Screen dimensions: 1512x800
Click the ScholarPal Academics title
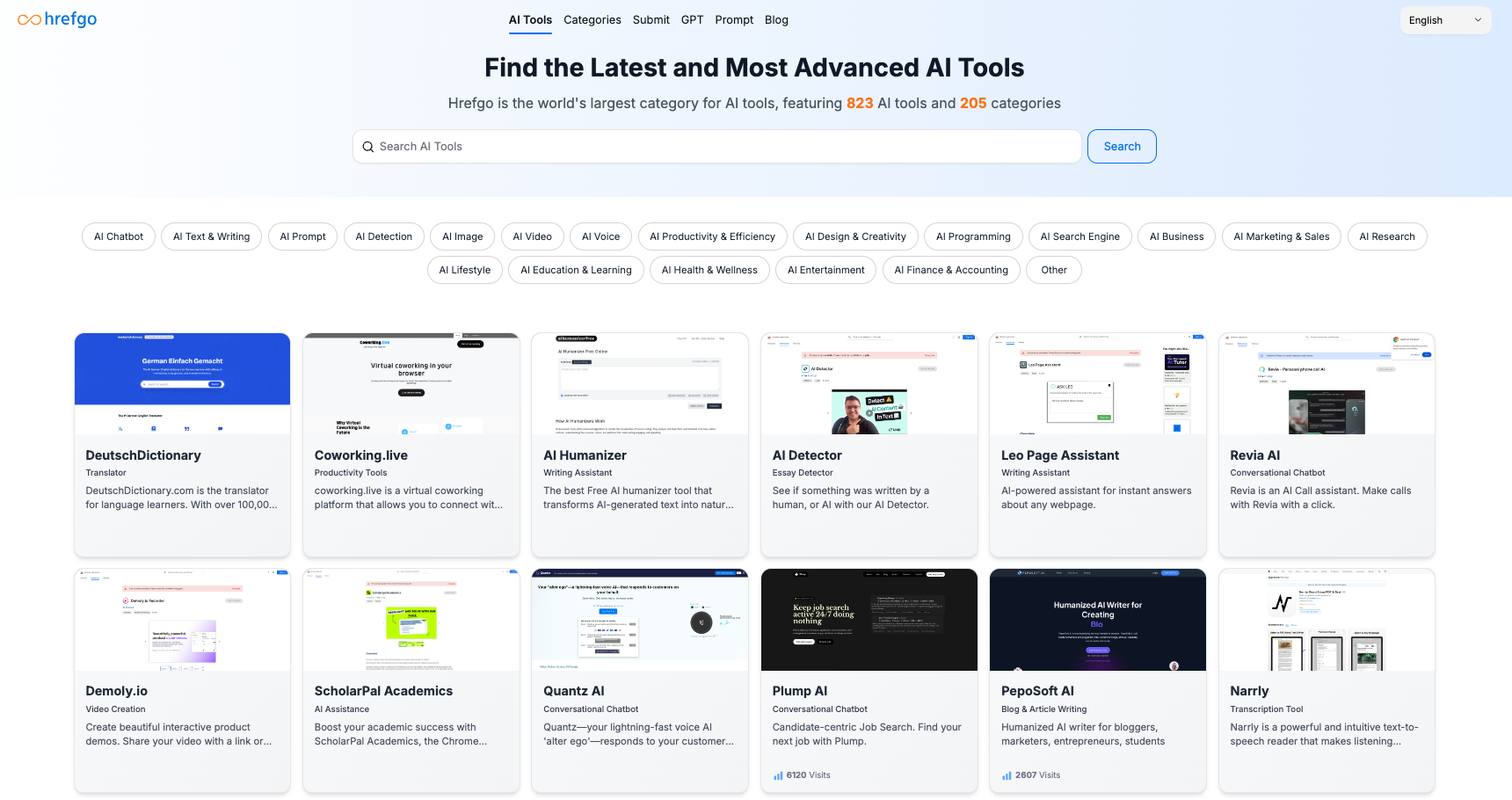(x=383, y=691)
